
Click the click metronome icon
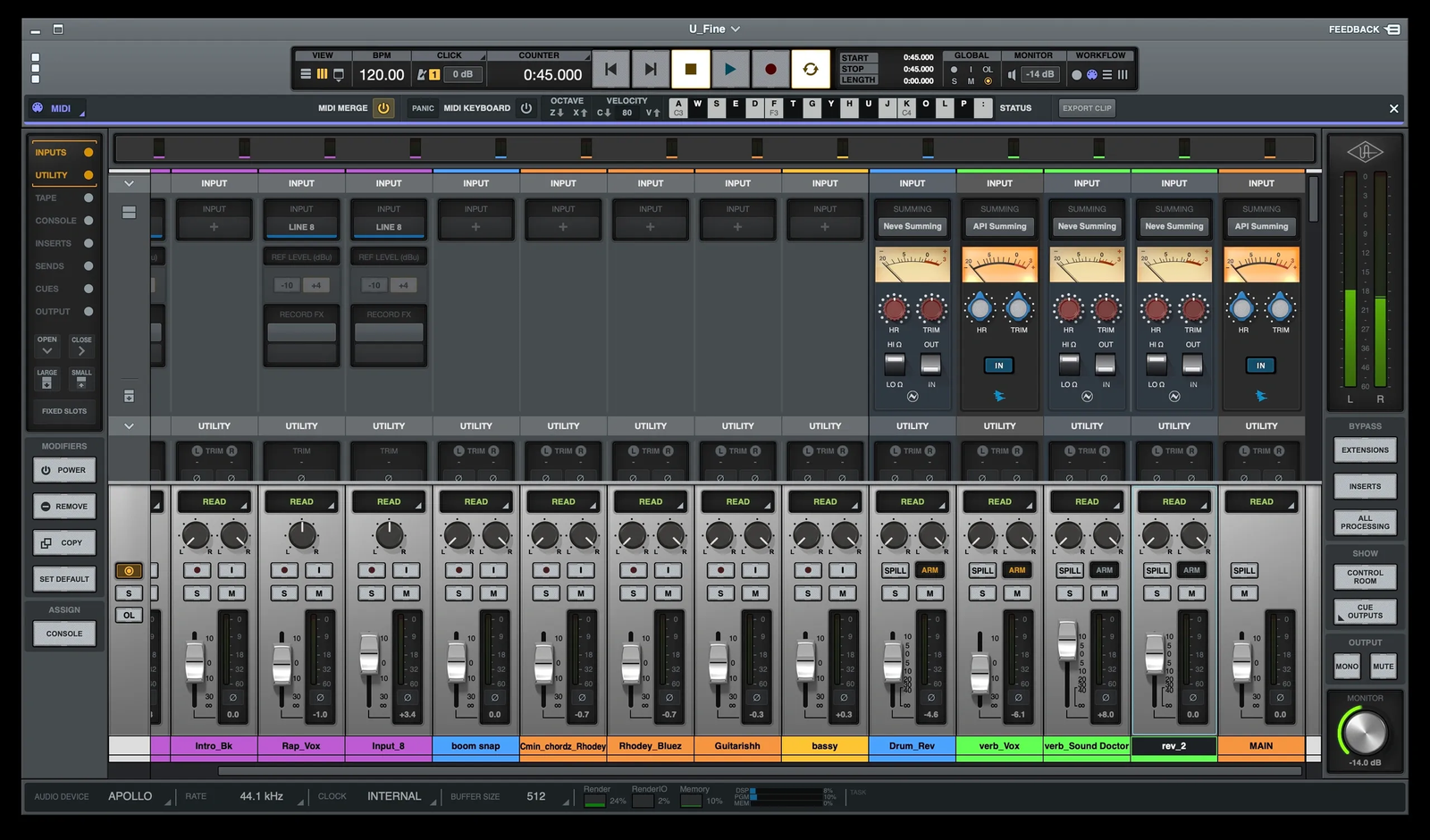coord(423,75)
